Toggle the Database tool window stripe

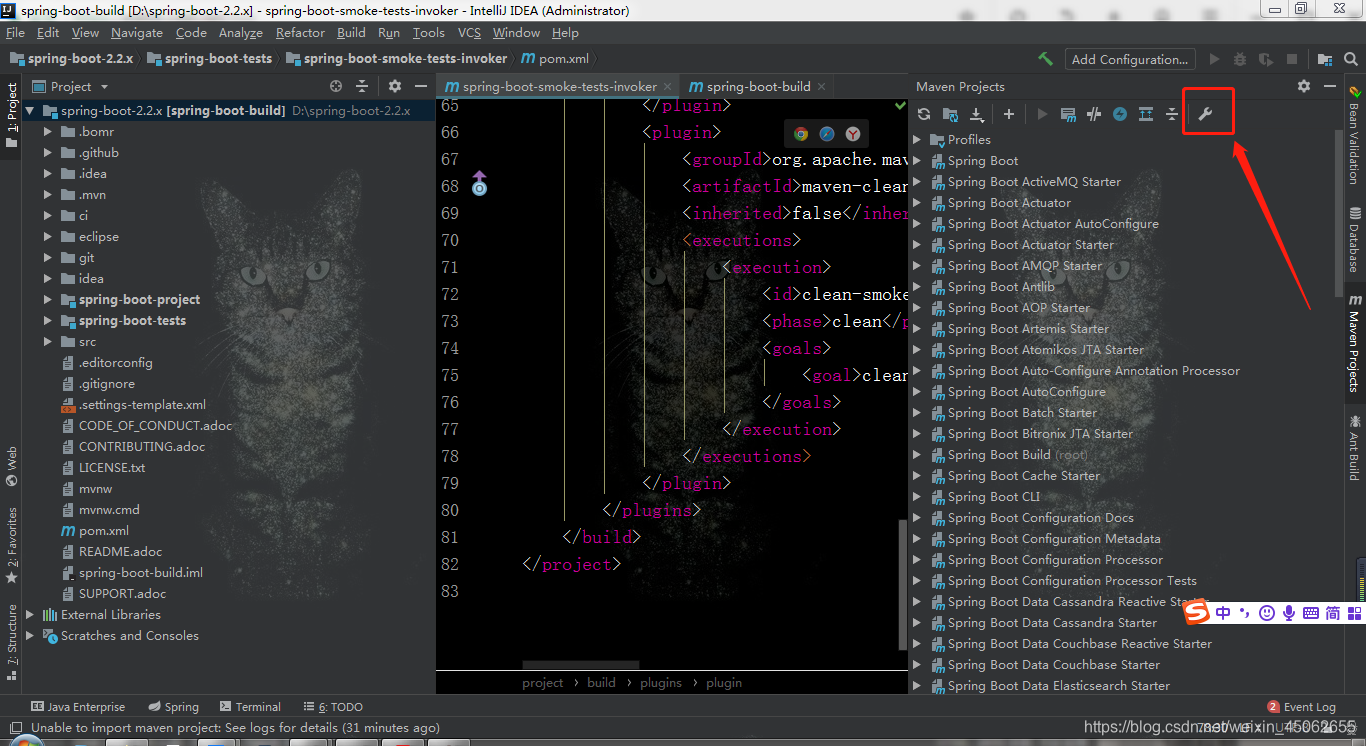pos(1354,240)
